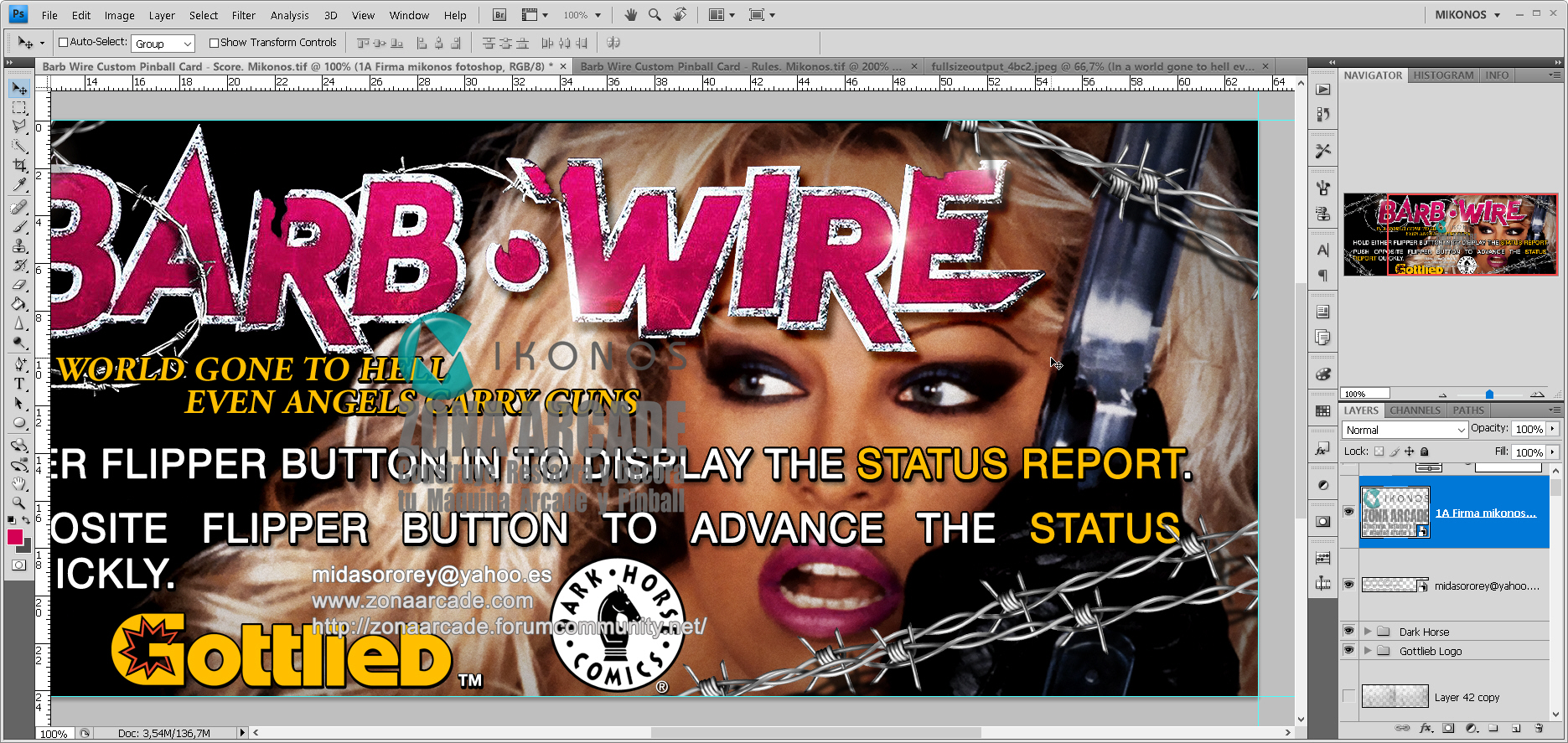The width and height of the screenshot is (1568, 743).
Task: Show the Layer 42 copy layer
Action: tap(1348, 696)
